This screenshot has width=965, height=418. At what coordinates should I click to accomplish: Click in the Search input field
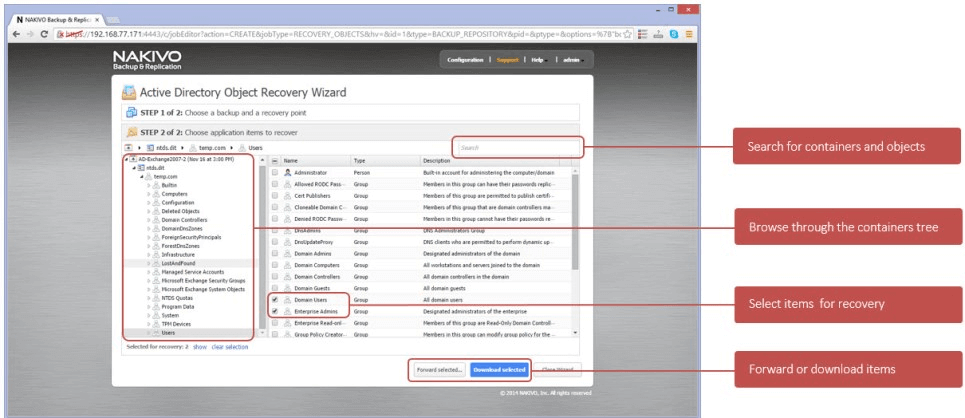pos(515,148)
